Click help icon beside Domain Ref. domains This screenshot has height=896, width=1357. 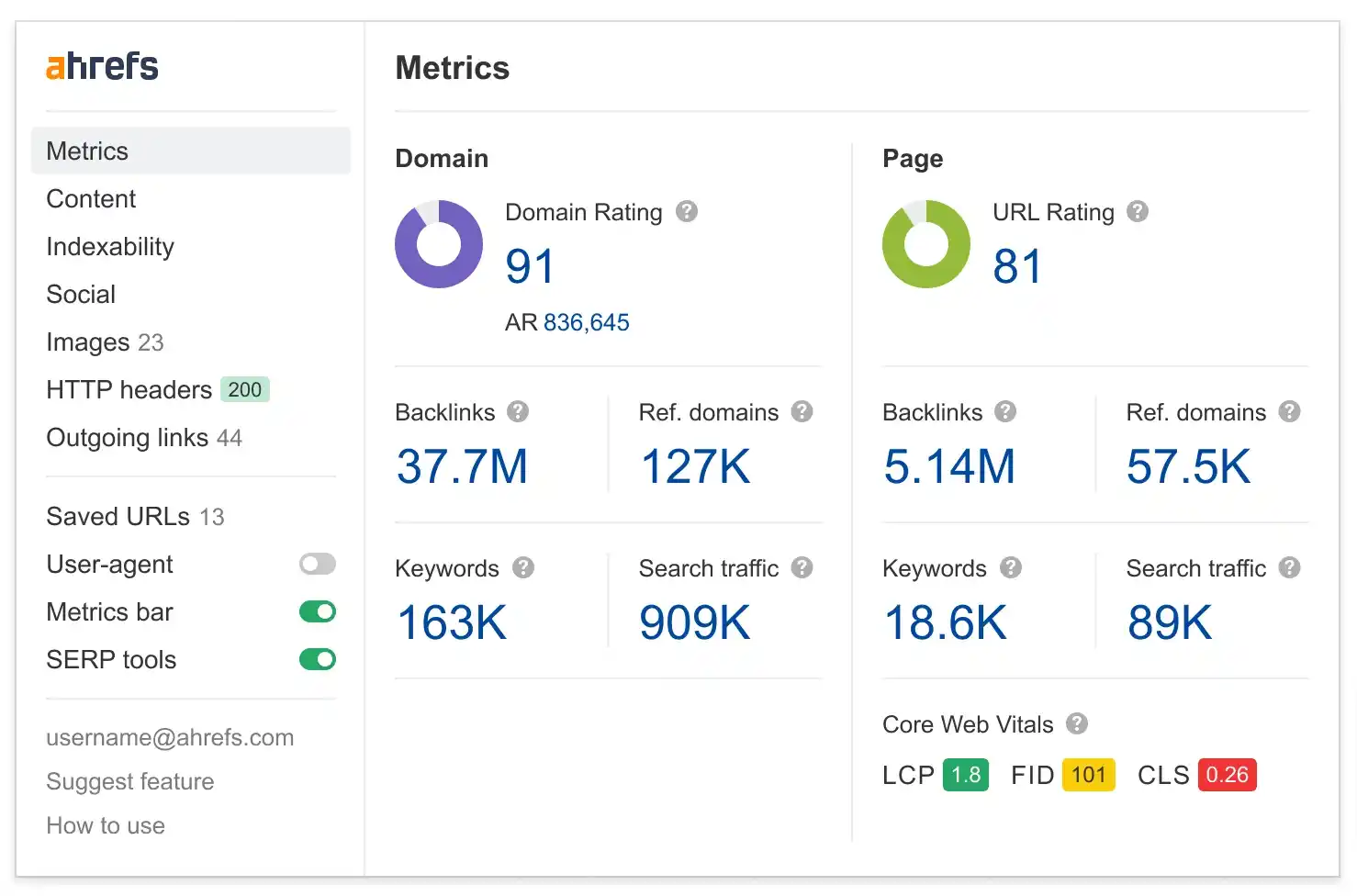tap(802, 411)
